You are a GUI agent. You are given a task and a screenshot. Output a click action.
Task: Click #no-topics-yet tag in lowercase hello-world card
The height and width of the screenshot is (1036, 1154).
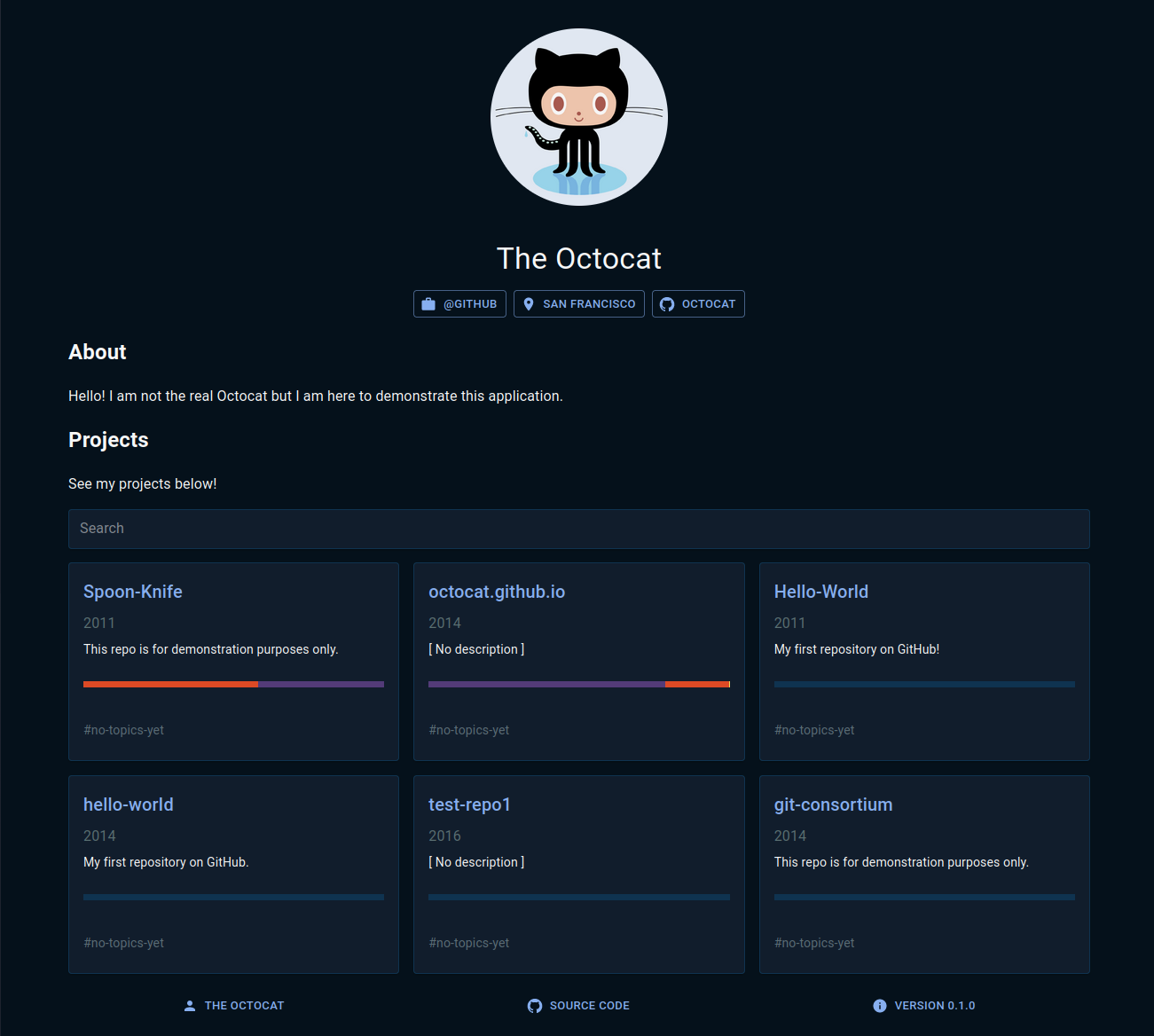pos(124,943)
